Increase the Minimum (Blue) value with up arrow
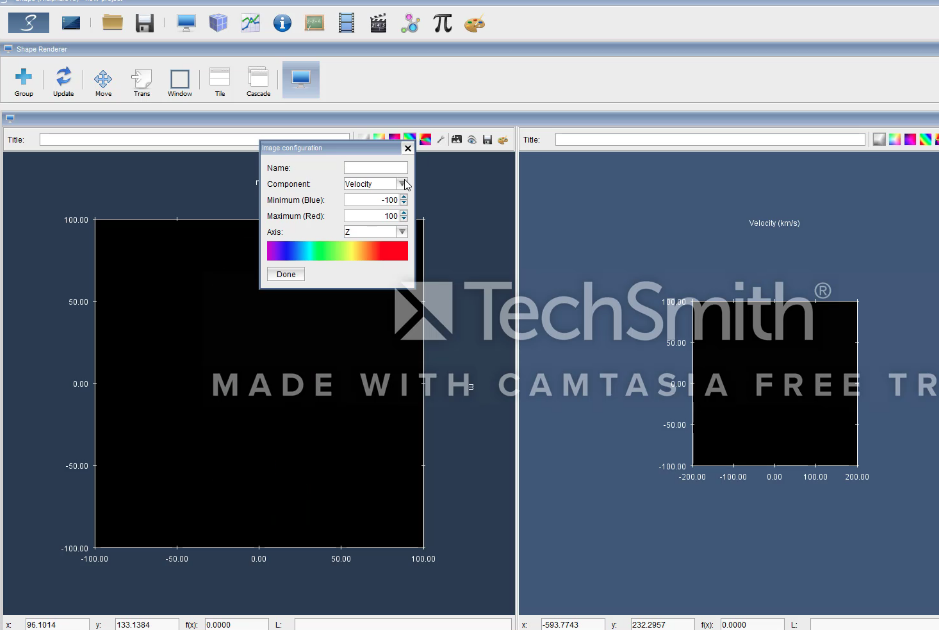 click(404, 197)
